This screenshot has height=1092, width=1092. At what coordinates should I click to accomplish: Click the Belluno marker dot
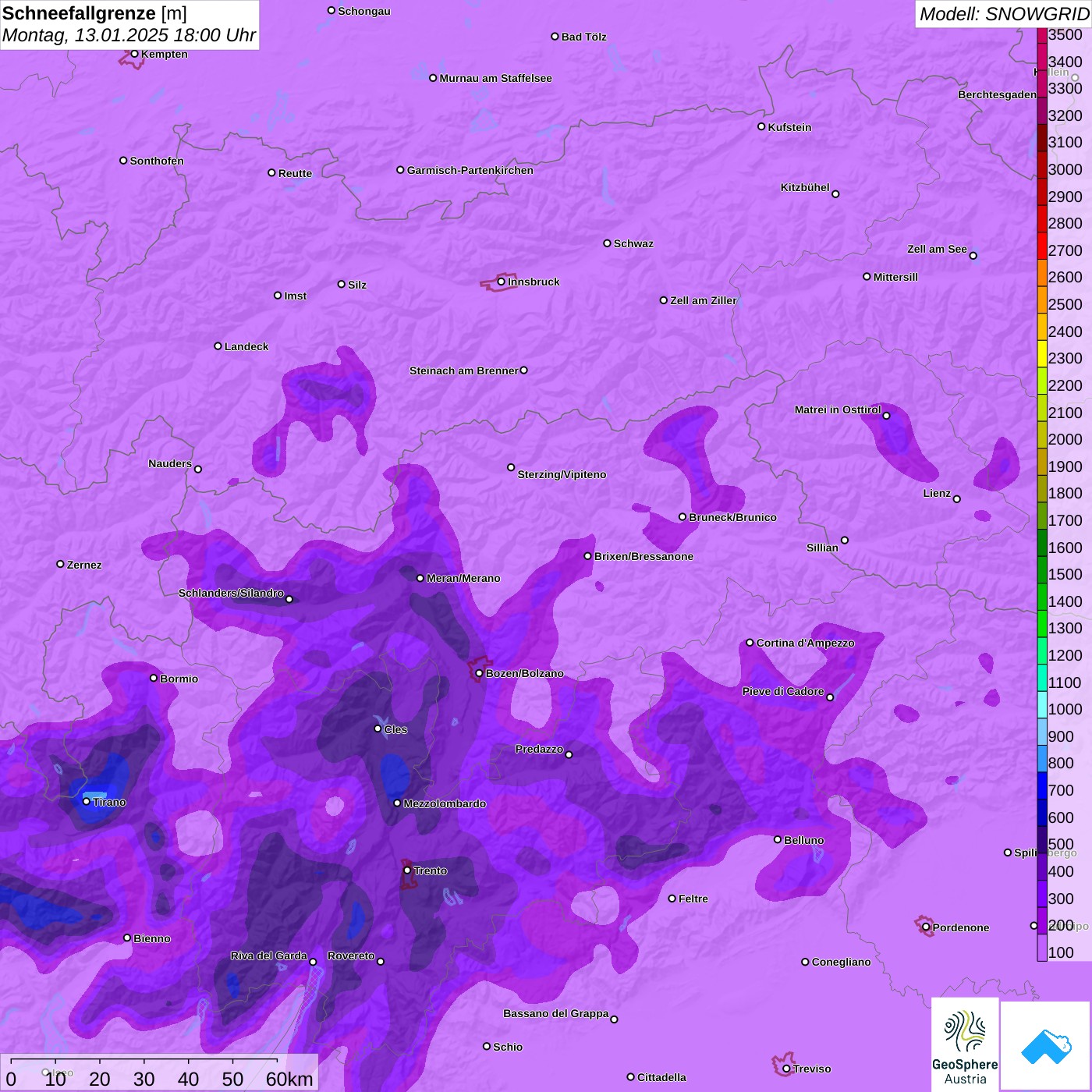click(778, 839)
